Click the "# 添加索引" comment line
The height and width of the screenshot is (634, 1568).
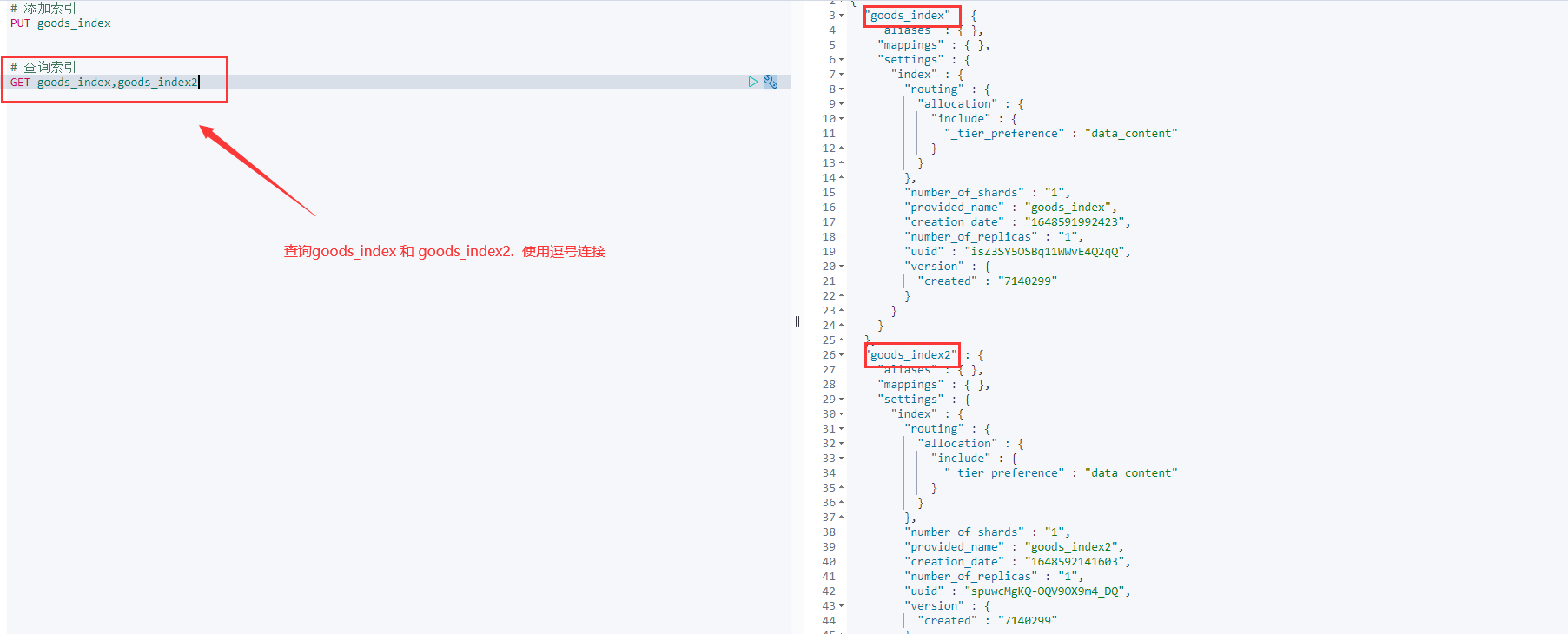pos(43,9)
